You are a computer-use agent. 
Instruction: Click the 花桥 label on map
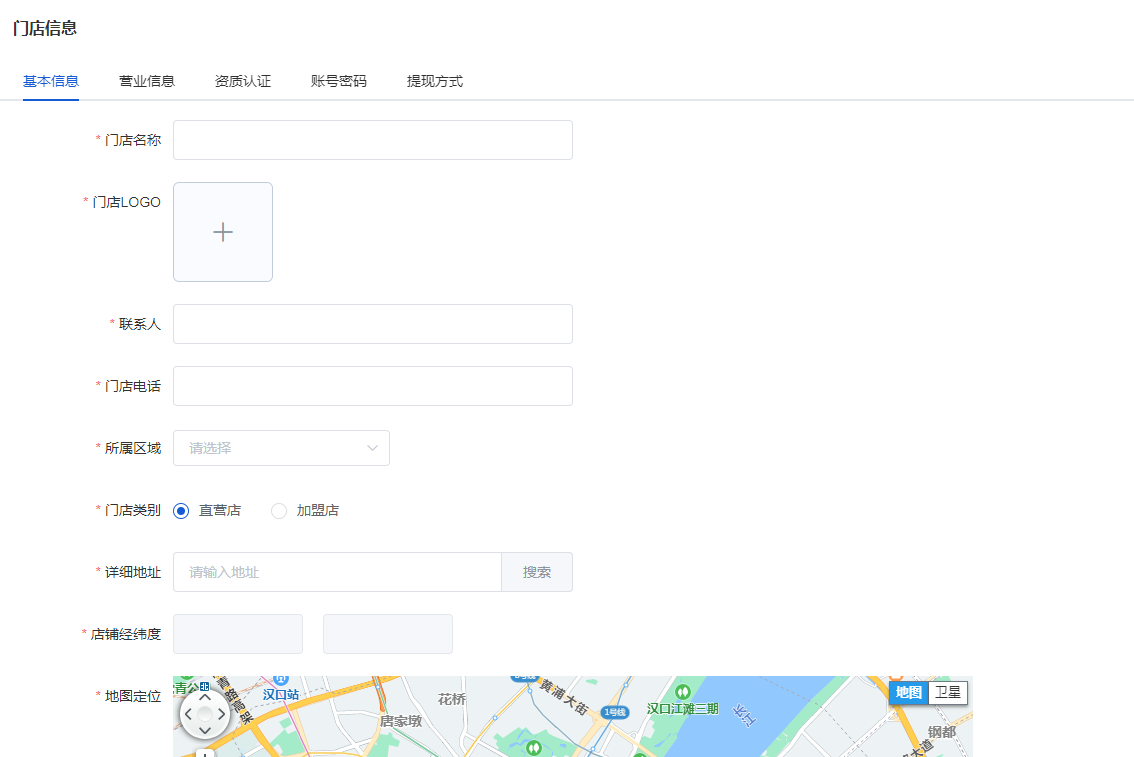pyautogui.click(x=452, y=699)
